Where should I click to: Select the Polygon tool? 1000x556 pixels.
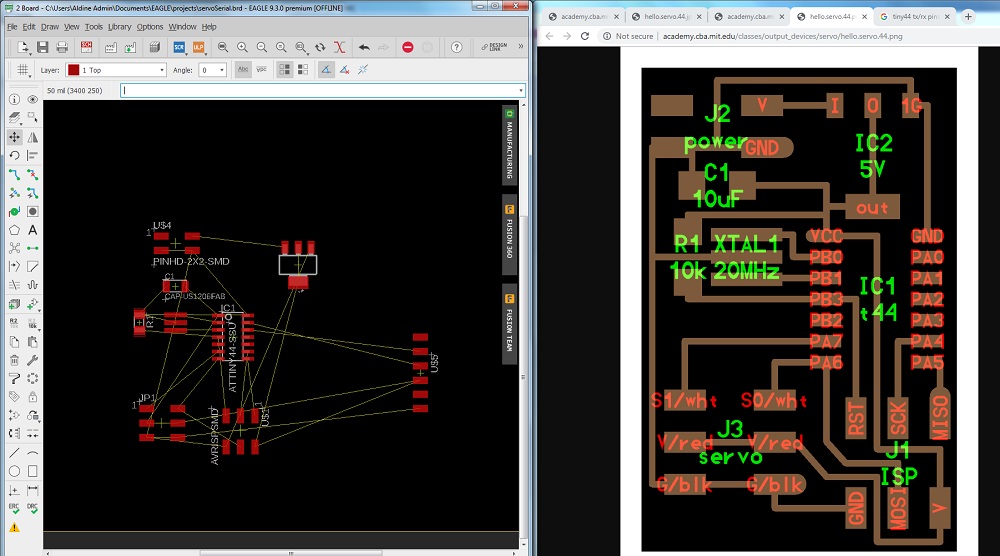pos(14,230)
